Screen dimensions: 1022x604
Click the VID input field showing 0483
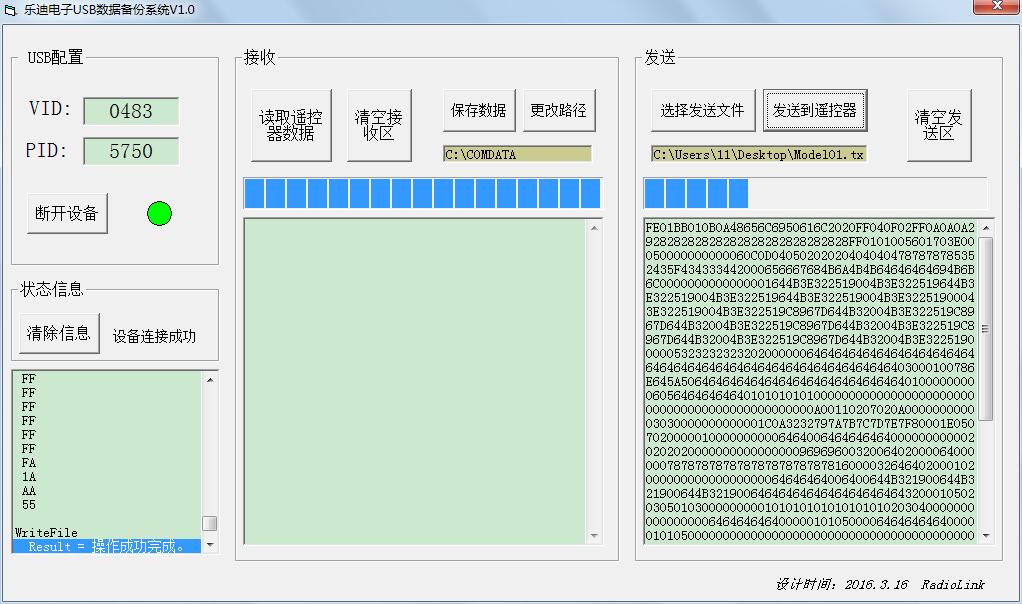tap(131, 111)
